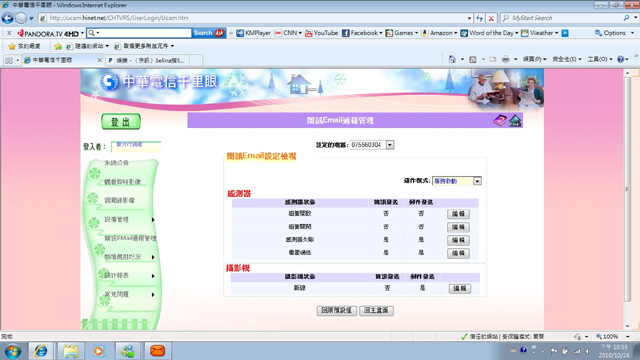Screen dimensions: 640x360
Task: Open the 運作模式 mode dropdown
Action: click(477, 181)
